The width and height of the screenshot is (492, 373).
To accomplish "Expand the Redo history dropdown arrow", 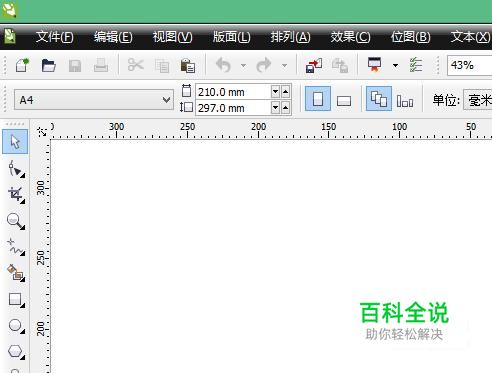I will (x=284, y=65).
